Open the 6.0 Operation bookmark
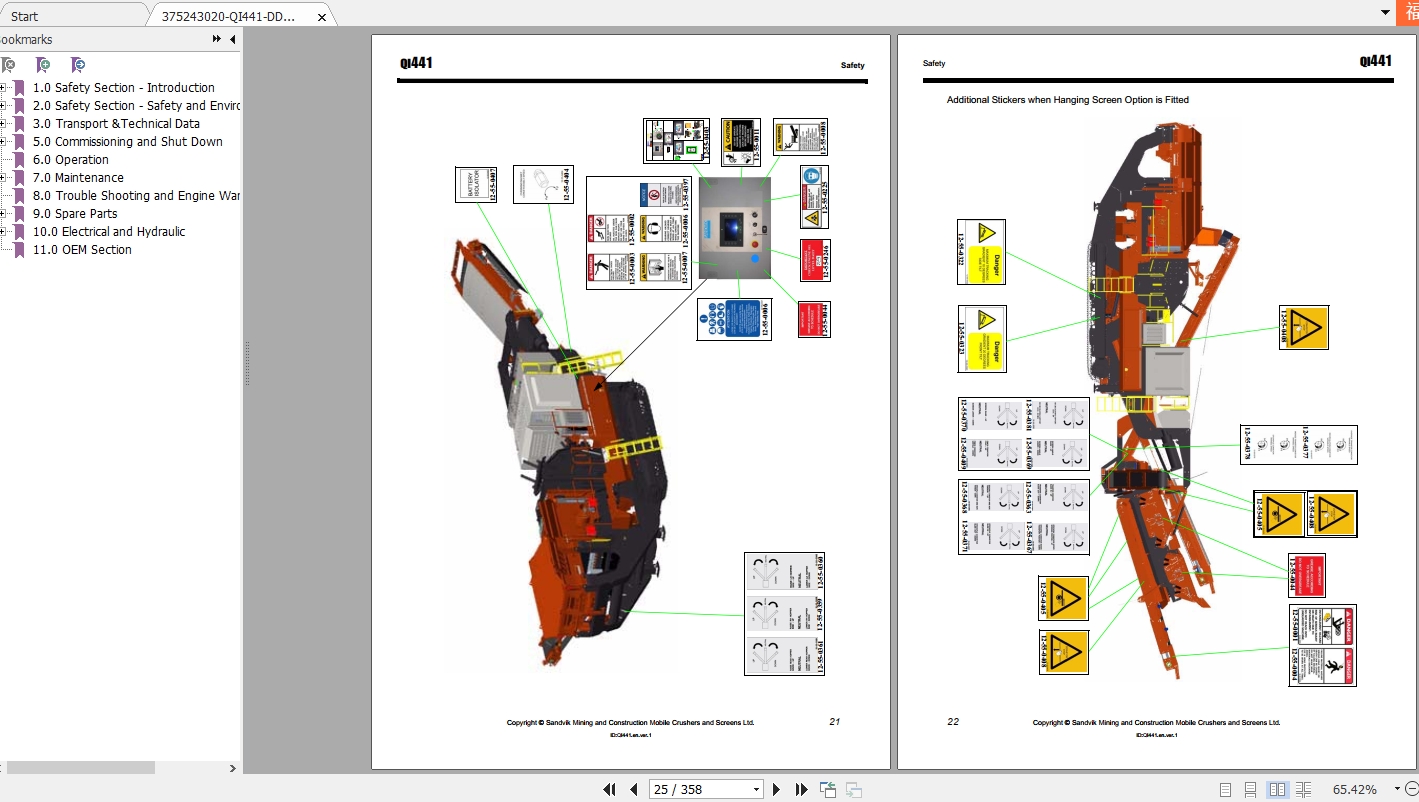This screenshot has height=802, width=1419. point(70,159)
